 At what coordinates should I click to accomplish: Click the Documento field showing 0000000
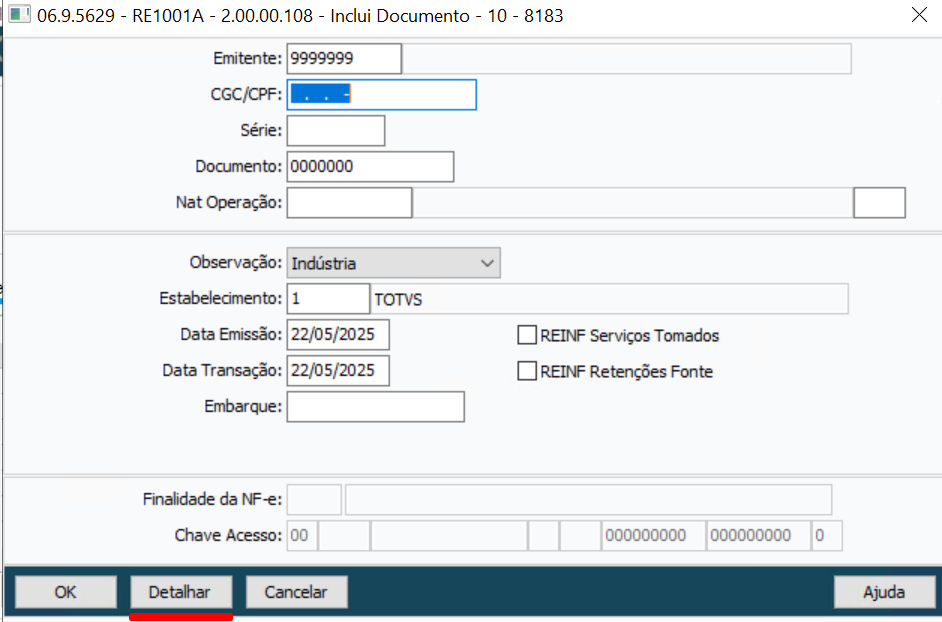(x=370, y=167)
